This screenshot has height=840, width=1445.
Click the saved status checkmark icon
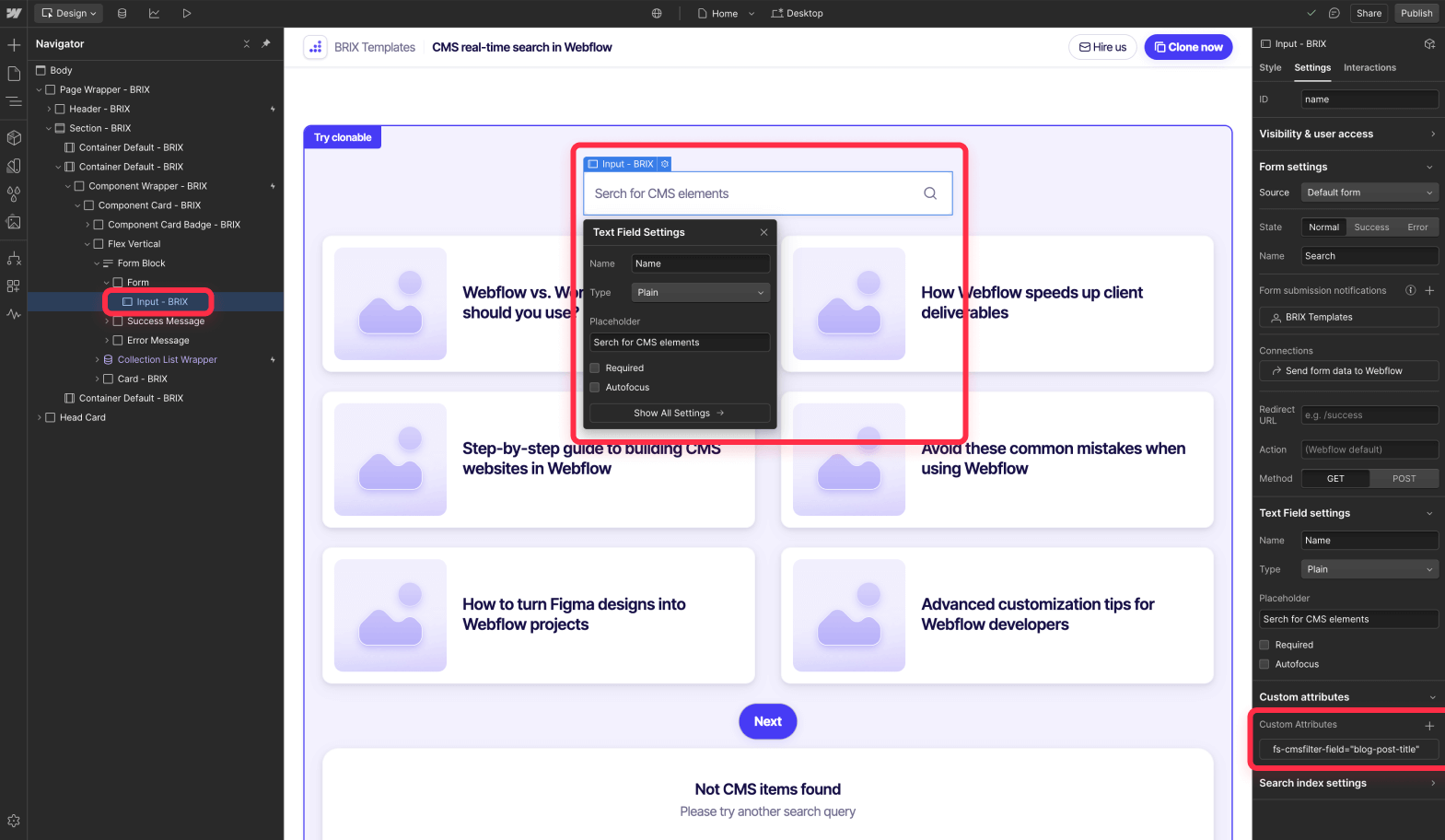click(x=1311, y=13)
